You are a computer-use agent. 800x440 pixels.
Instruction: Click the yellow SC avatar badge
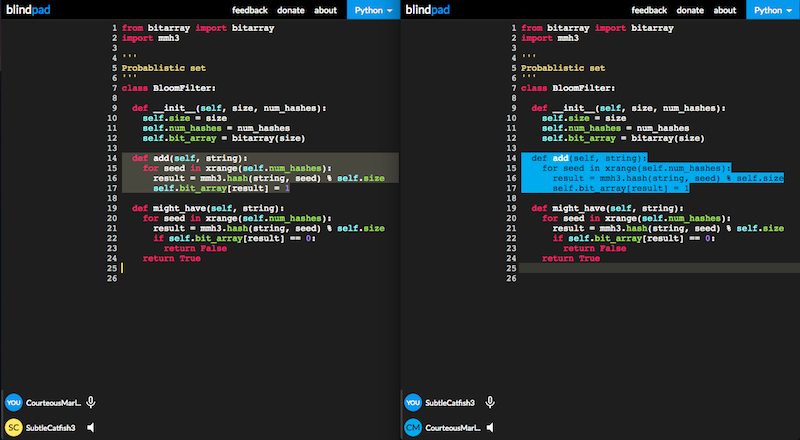[x=14, y=427]
